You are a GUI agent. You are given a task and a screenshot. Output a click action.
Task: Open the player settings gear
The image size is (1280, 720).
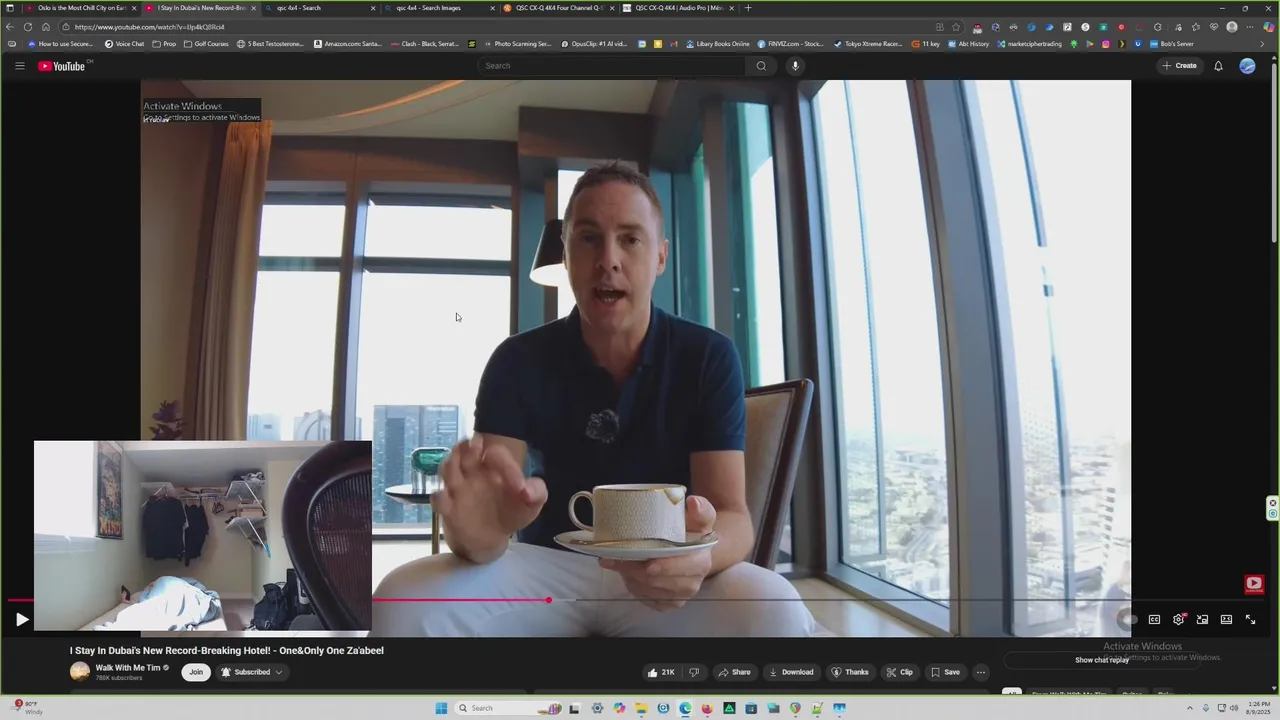[1178, 620]
